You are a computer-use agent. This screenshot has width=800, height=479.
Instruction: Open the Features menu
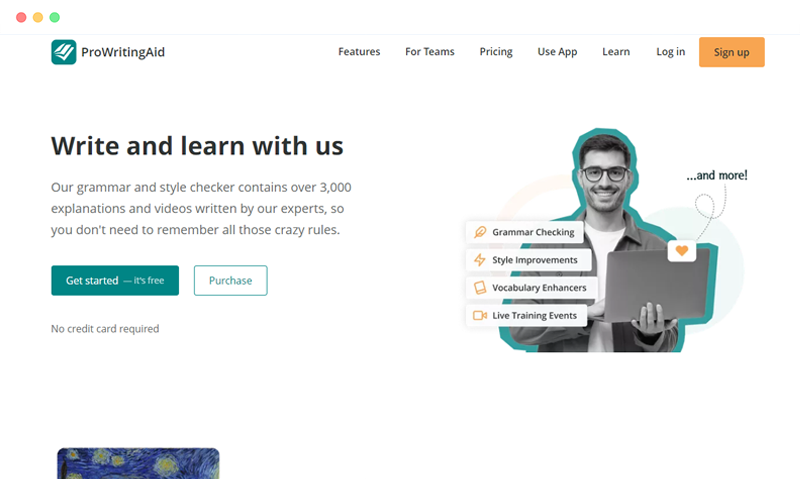click(359, 52)
